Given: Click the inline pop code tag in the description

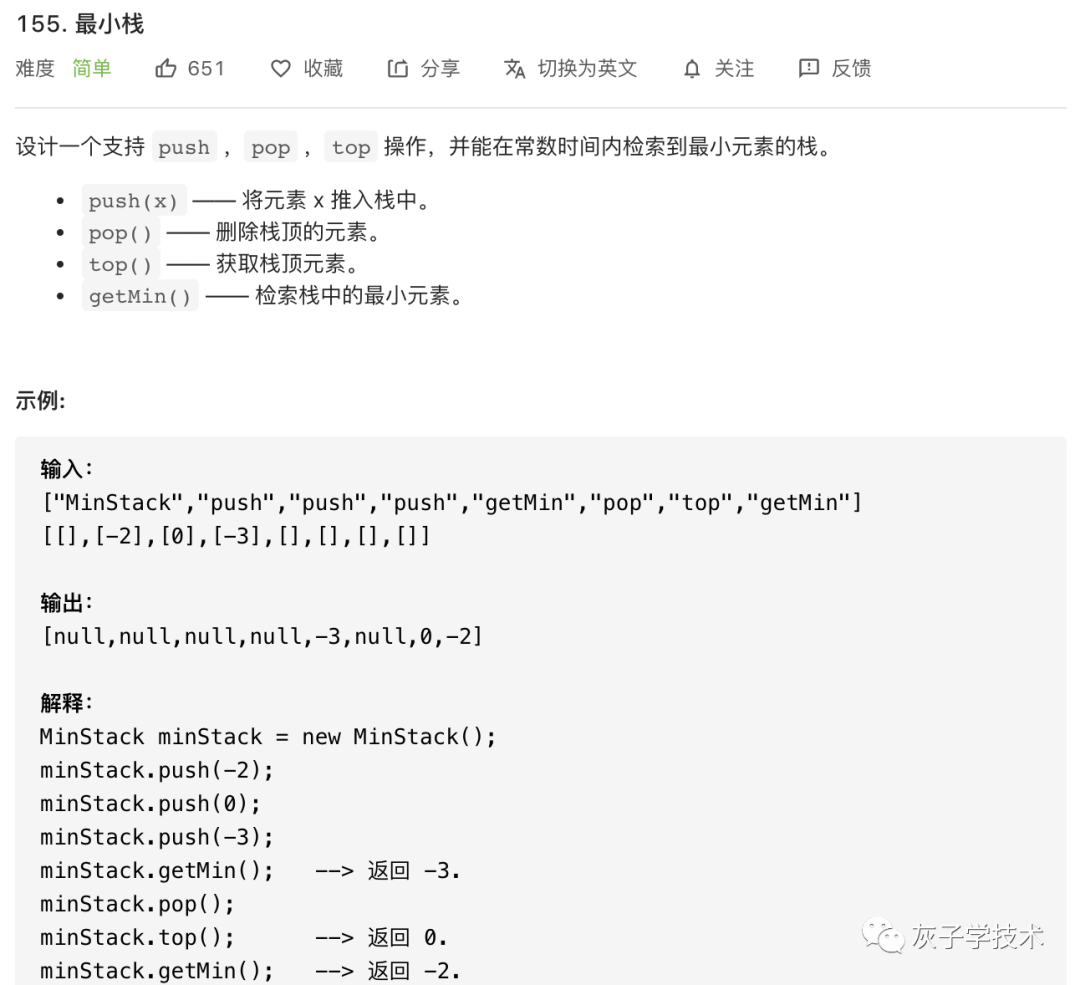Looking at the screenshot, I should pos(270,148).
